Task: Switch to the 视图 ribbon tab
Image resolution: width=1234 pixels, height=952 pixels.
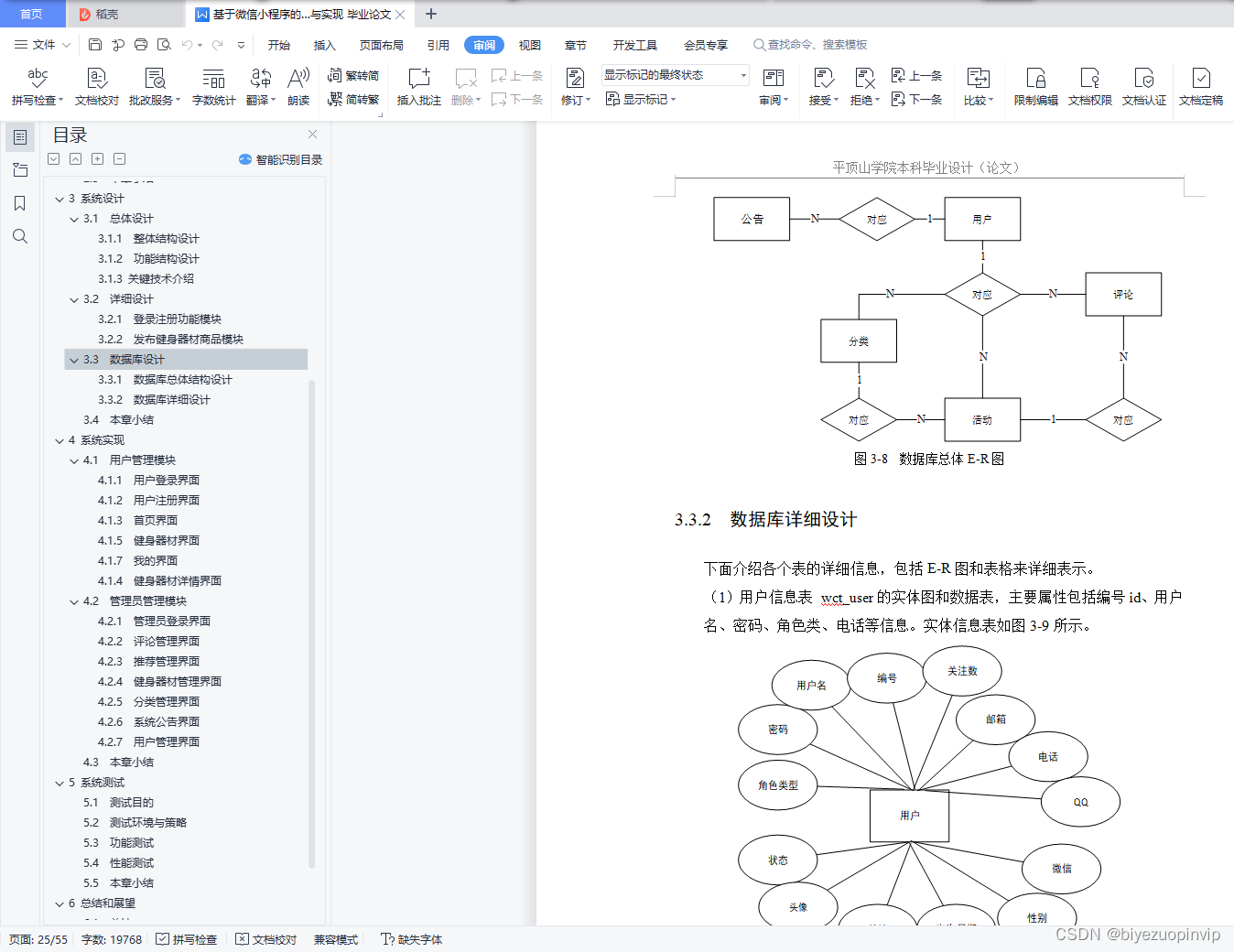Action: pos(530,45)
